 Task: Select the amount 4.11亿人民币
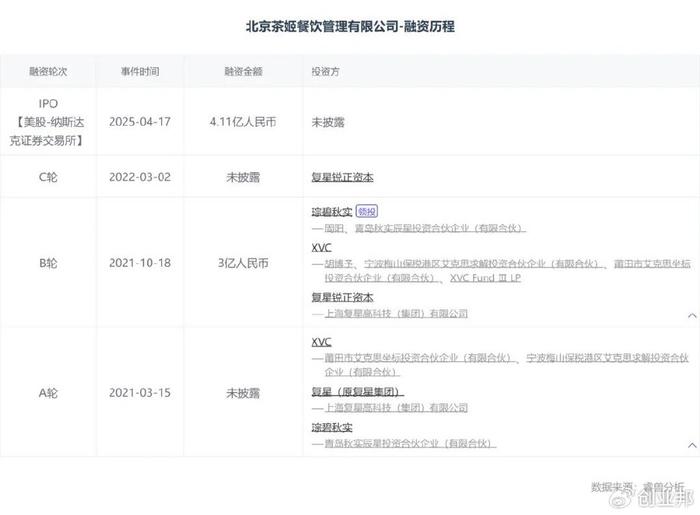[x=243, y=122]
